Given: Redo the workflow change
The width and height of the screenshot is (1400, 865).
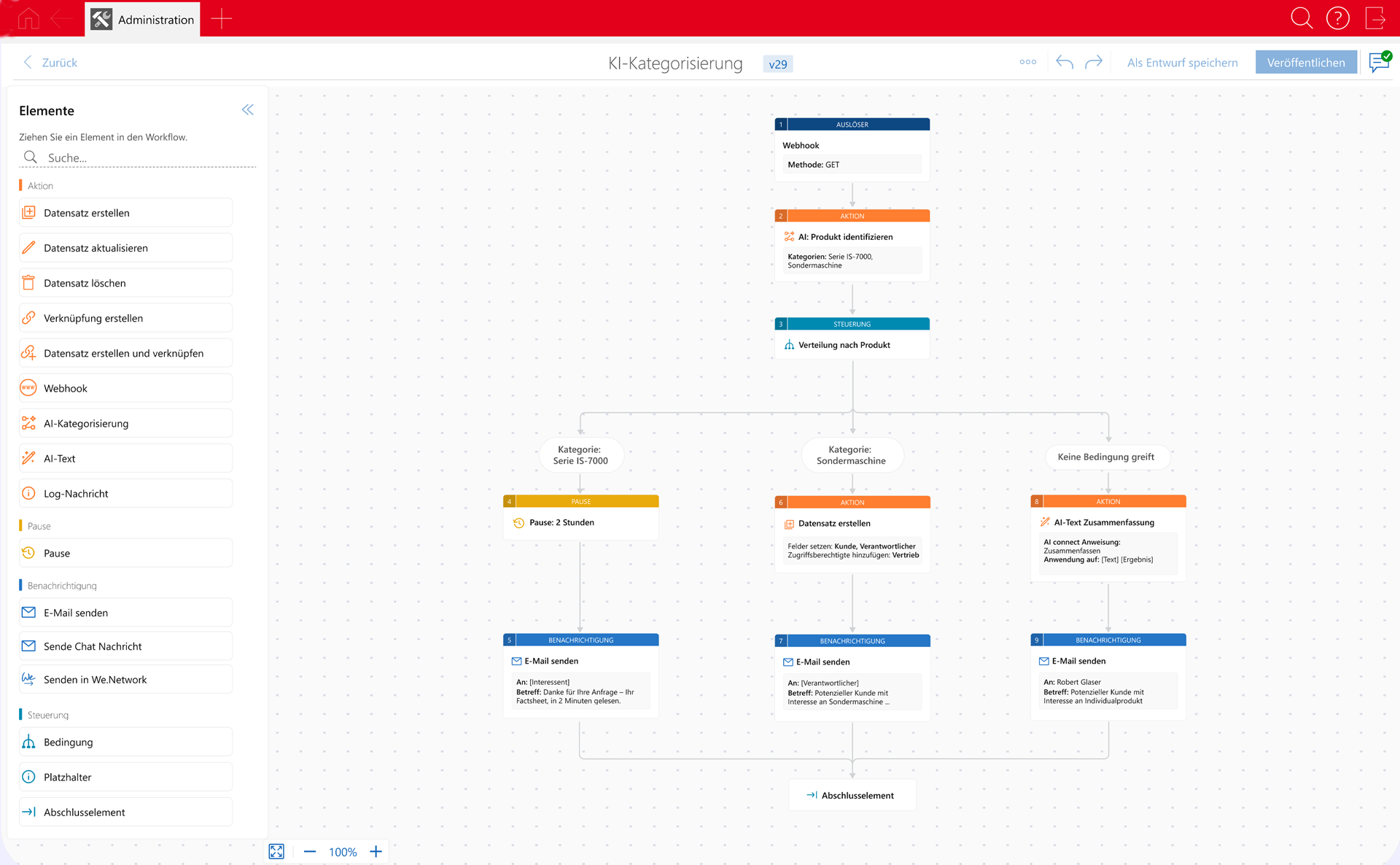Looking at the screenshot, I should (1094, 62).
